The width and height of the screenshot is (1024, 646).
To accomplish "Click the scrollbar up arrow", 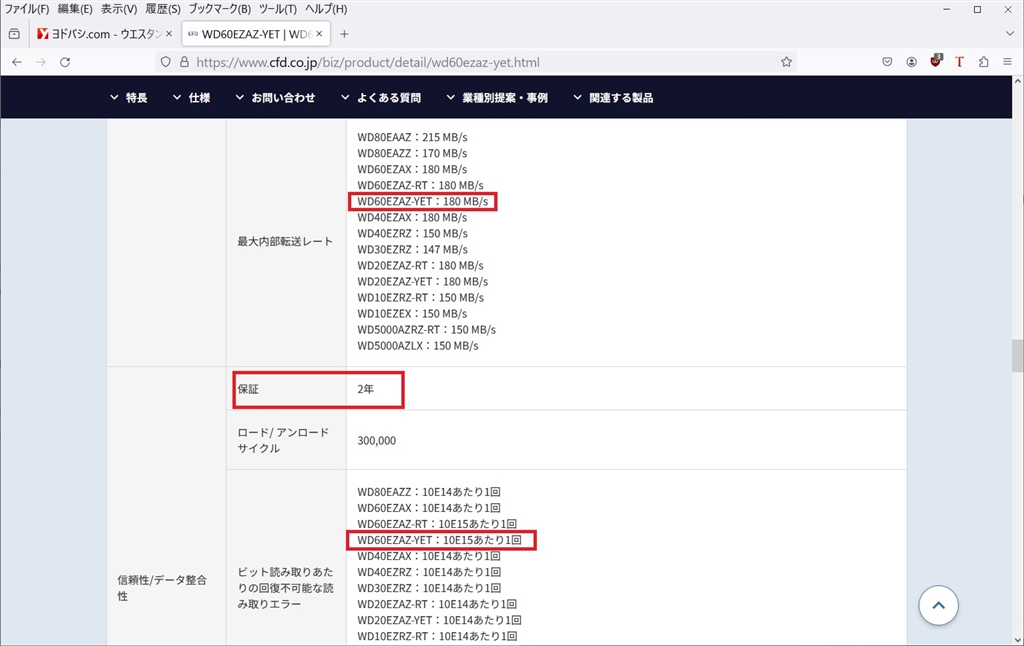I will tap(1017, 82).
